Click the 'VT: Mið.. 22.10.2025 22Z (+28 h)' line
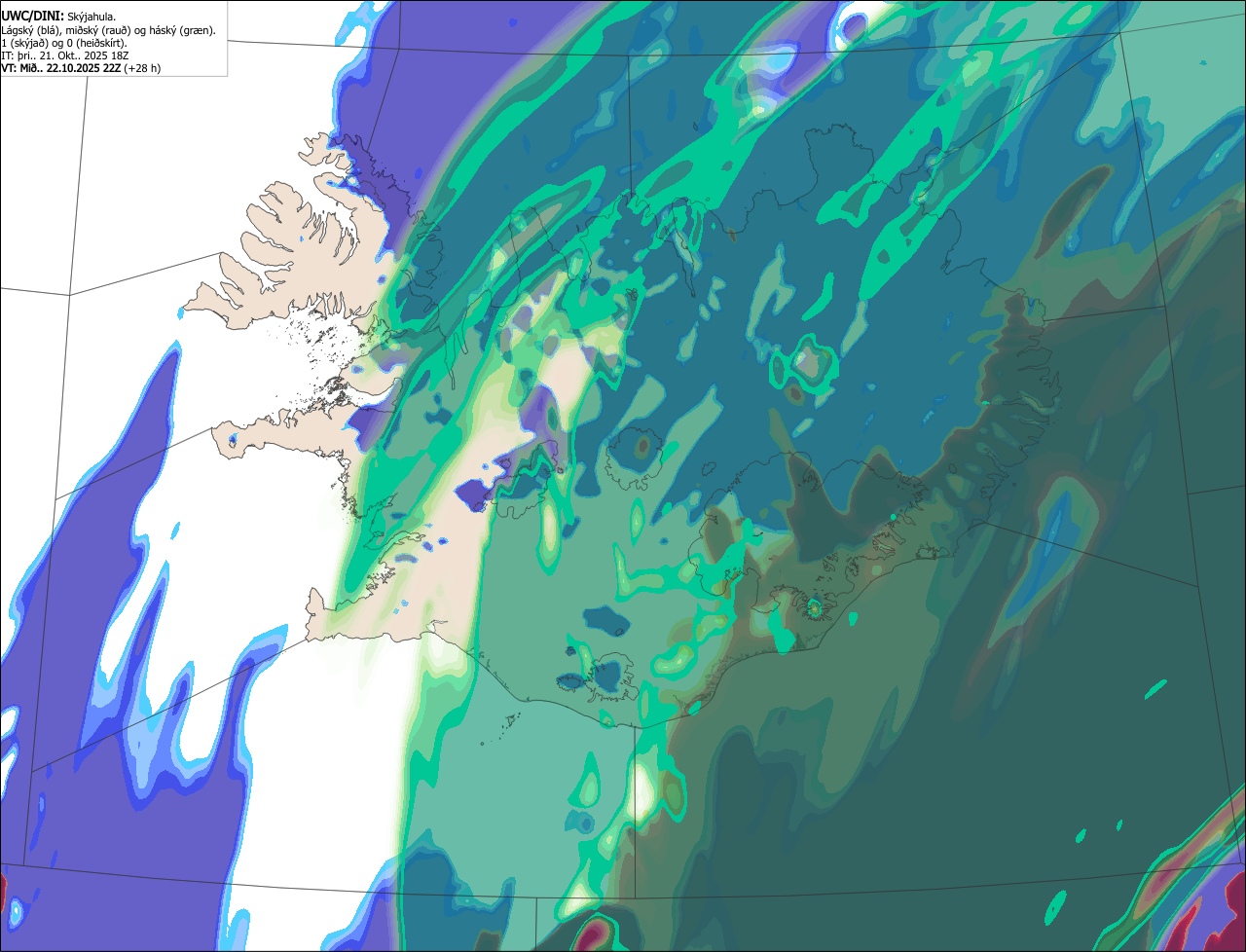This screenshot has width=1246, height=952. pyautogui.click(x=81, y=68)
